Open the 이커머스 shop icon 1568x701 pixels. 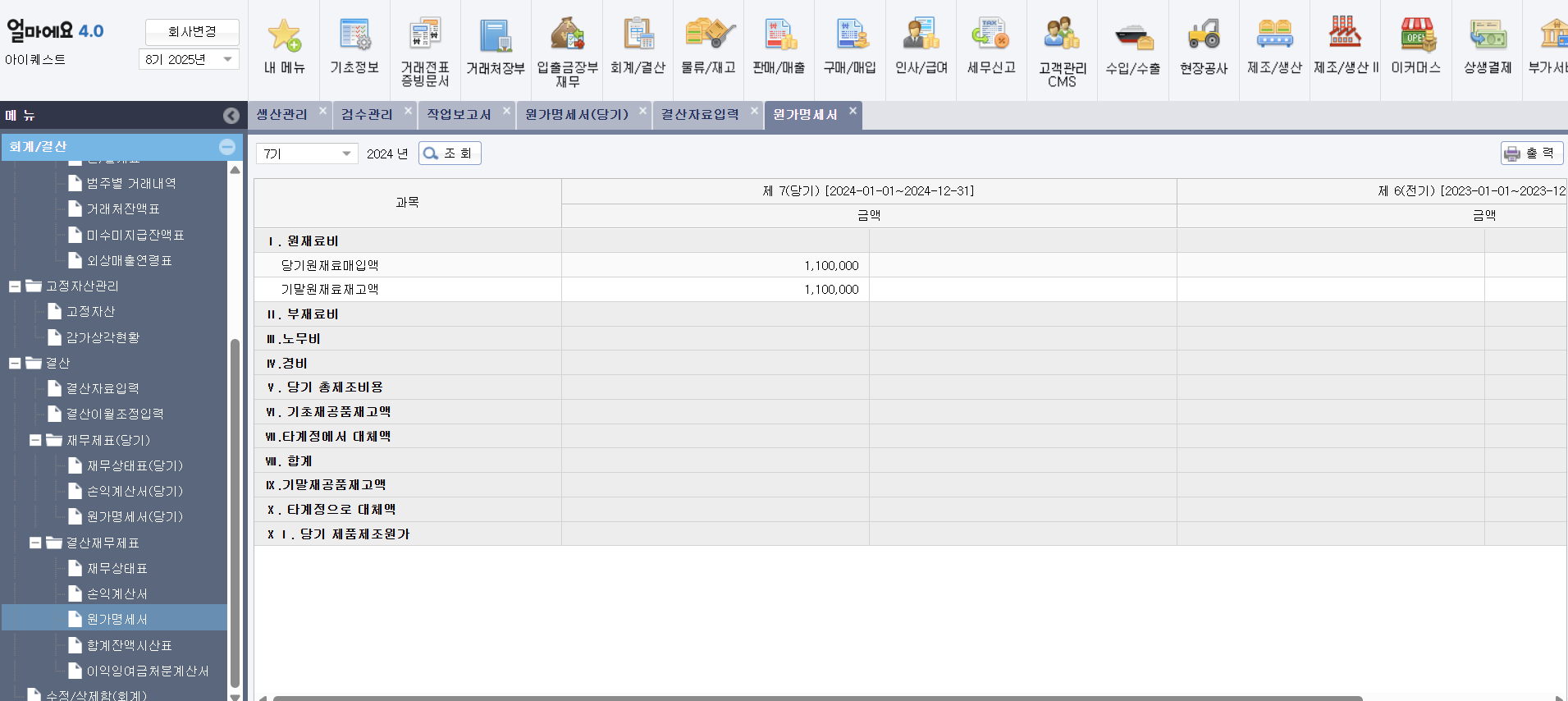pos(1416,35)
